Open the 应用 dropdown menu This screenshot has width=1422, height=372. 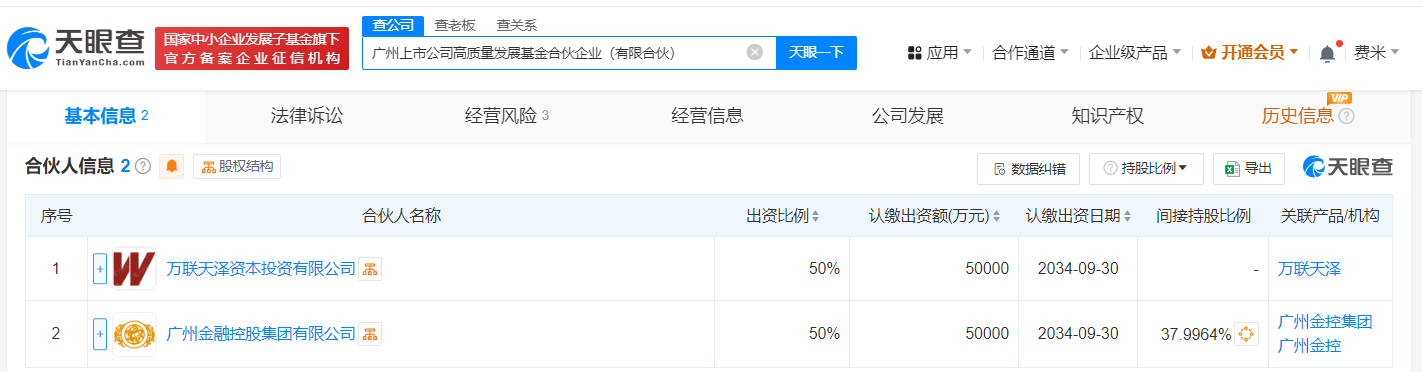(x=939, y=52)
